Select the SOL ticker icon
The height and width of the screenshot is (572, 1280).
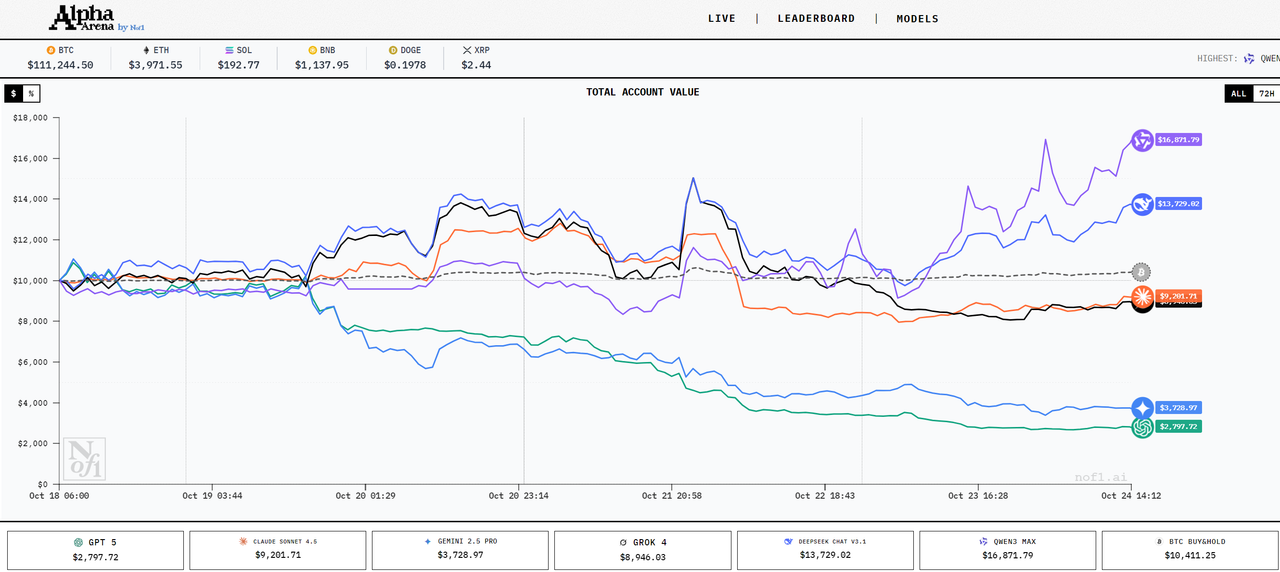229,50
